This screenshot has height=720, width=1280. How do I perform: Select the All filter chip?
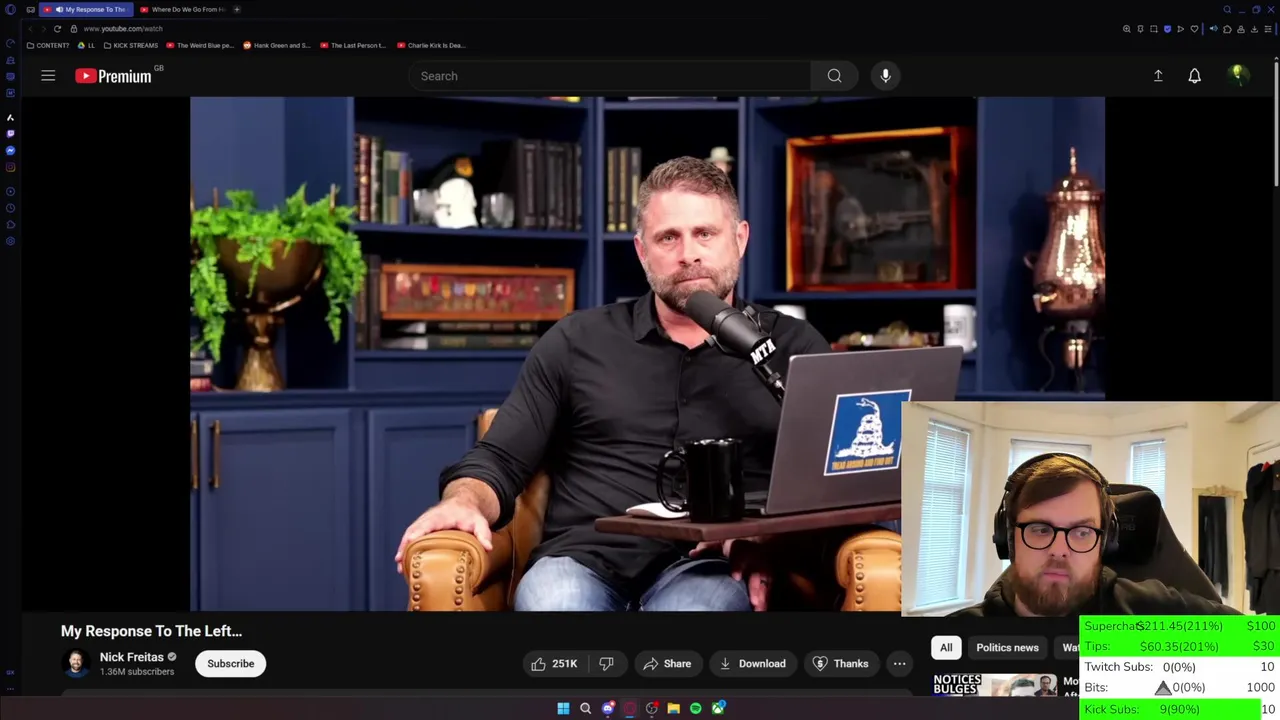[x=945, y=647]
